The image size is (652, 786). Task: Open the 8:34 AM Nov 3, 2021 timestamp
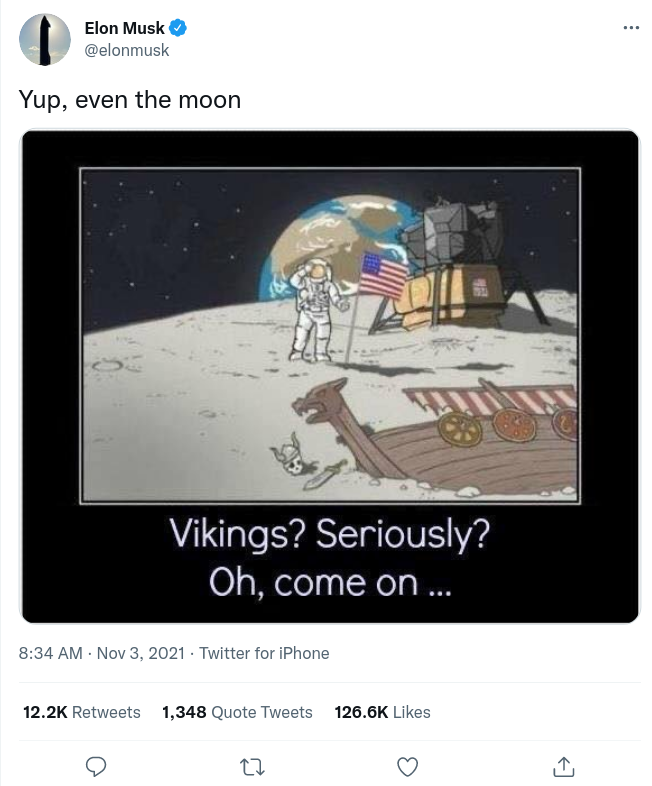point(102,653)
